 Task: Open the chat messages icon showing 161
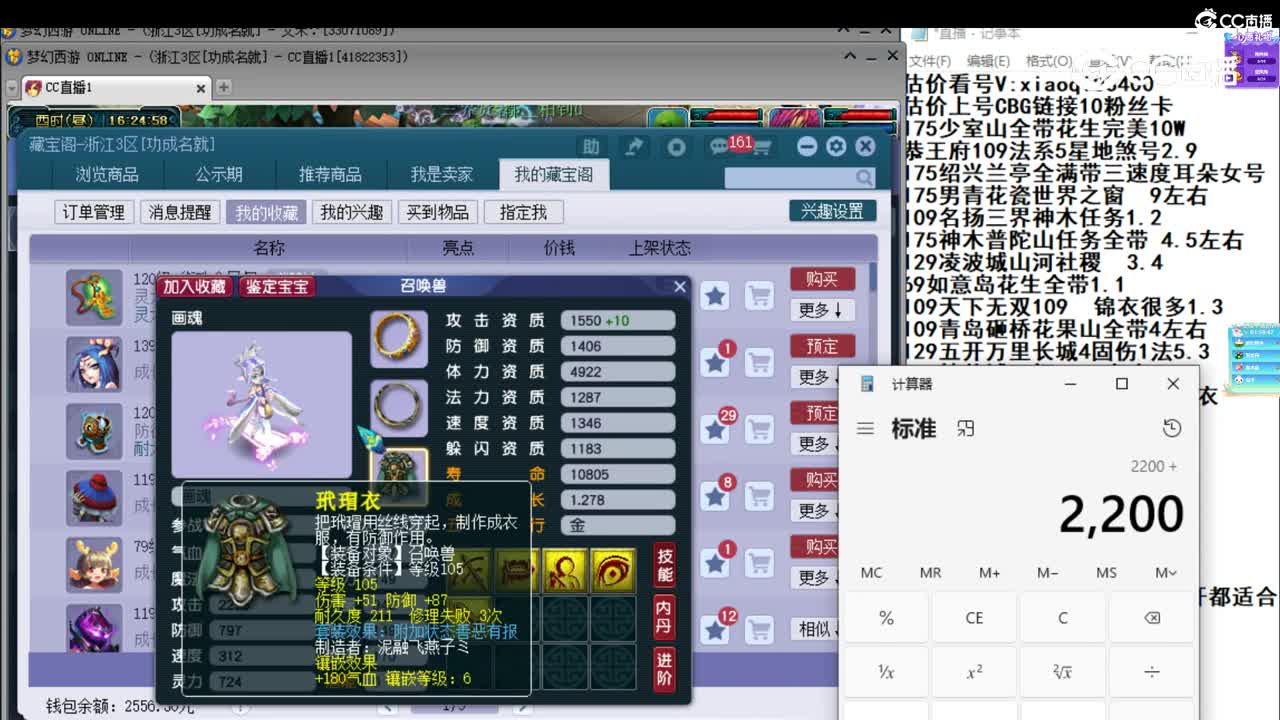[719, 147]
